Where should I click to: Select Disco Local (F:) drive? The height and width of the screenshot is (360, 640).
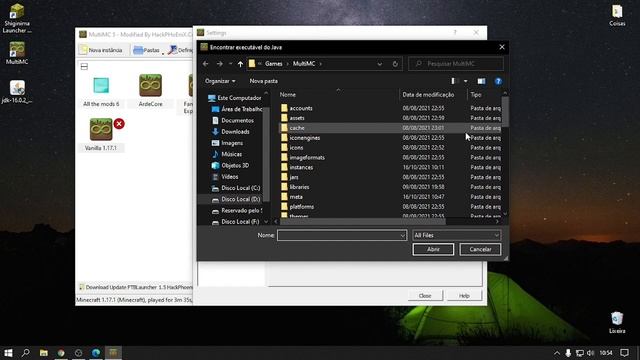point(236,222)
